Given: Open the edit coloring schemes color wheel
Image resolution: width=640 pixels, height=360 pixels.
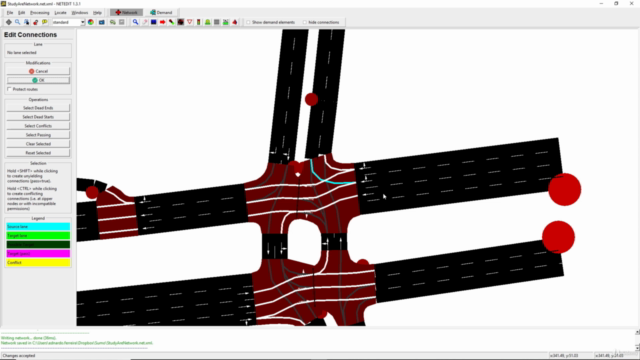Looking at the screenshot, I should click(x=91, y=22).
